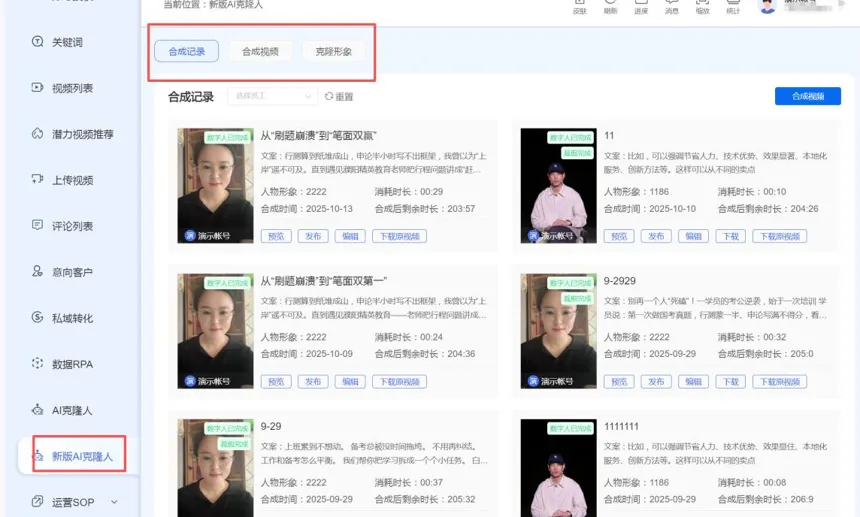The image size is (860, 517).
Task: Click 编辑 on 从"刷题崩溃"到"笔面双第一" card
Action: tap(350, 382)
